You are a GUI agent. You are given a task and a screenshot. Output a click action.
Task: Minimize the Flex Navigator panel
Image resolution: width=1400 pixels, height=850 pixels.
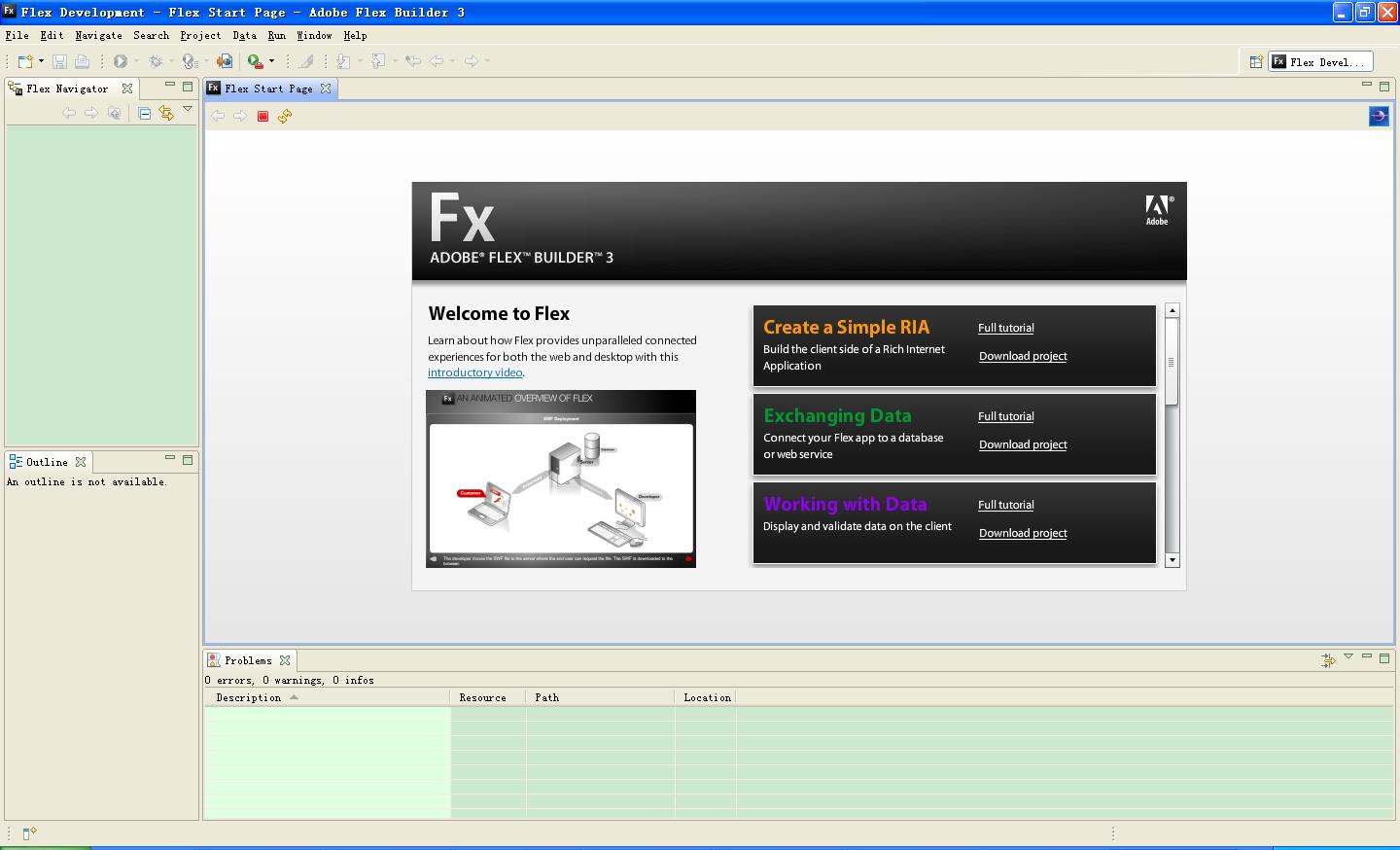click(x=170, y=86)
